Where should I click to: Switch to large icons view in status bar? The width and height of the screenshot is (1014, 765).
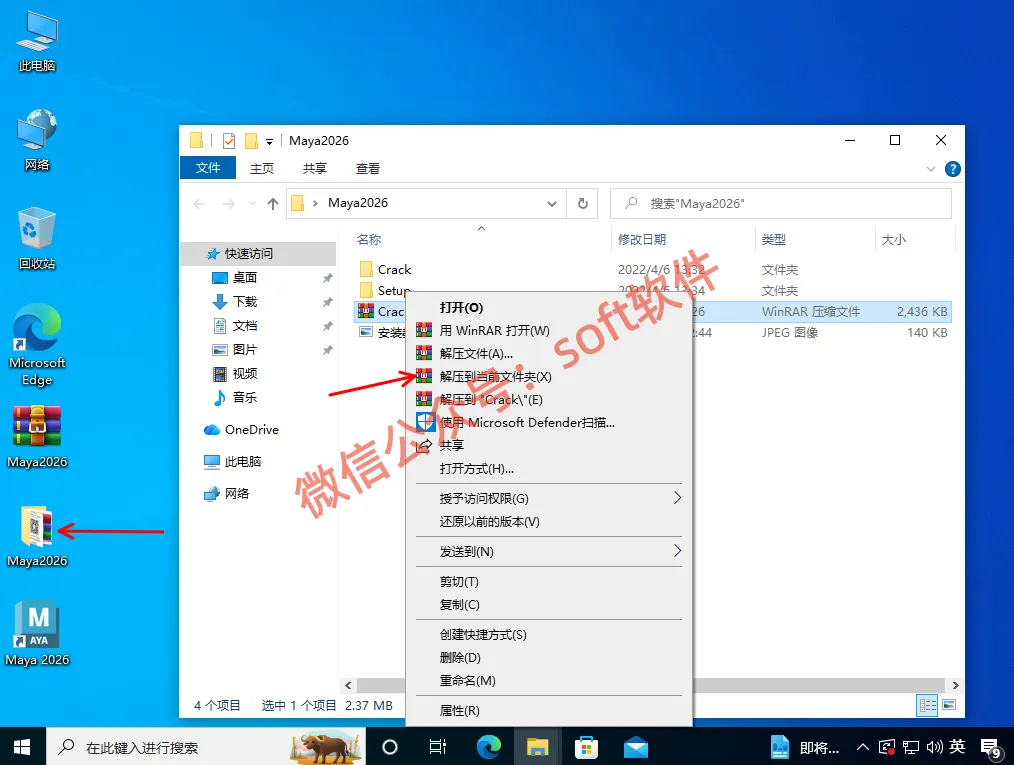click(949, 705)
